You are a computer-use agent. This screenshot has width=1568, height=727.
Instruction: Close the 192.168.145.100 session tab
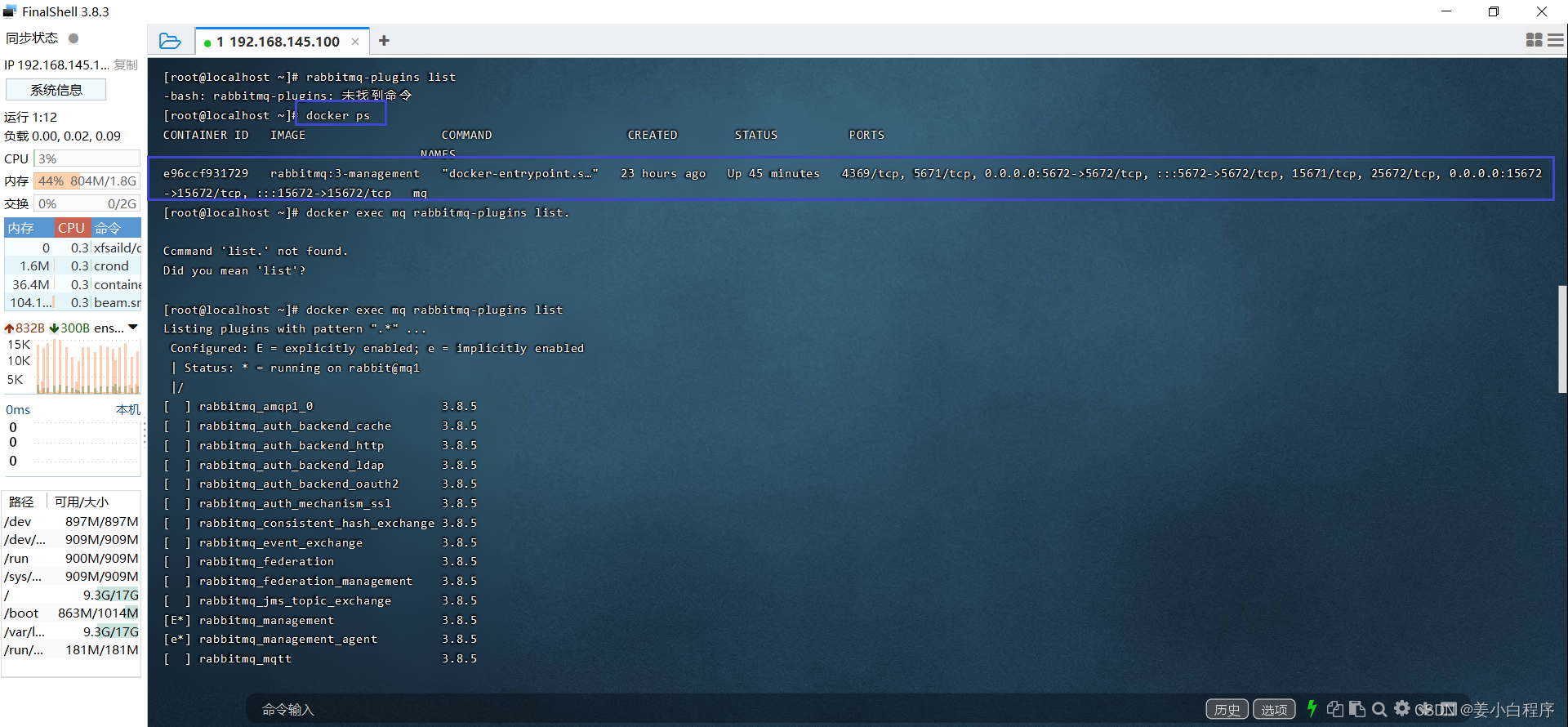point(355,42)
